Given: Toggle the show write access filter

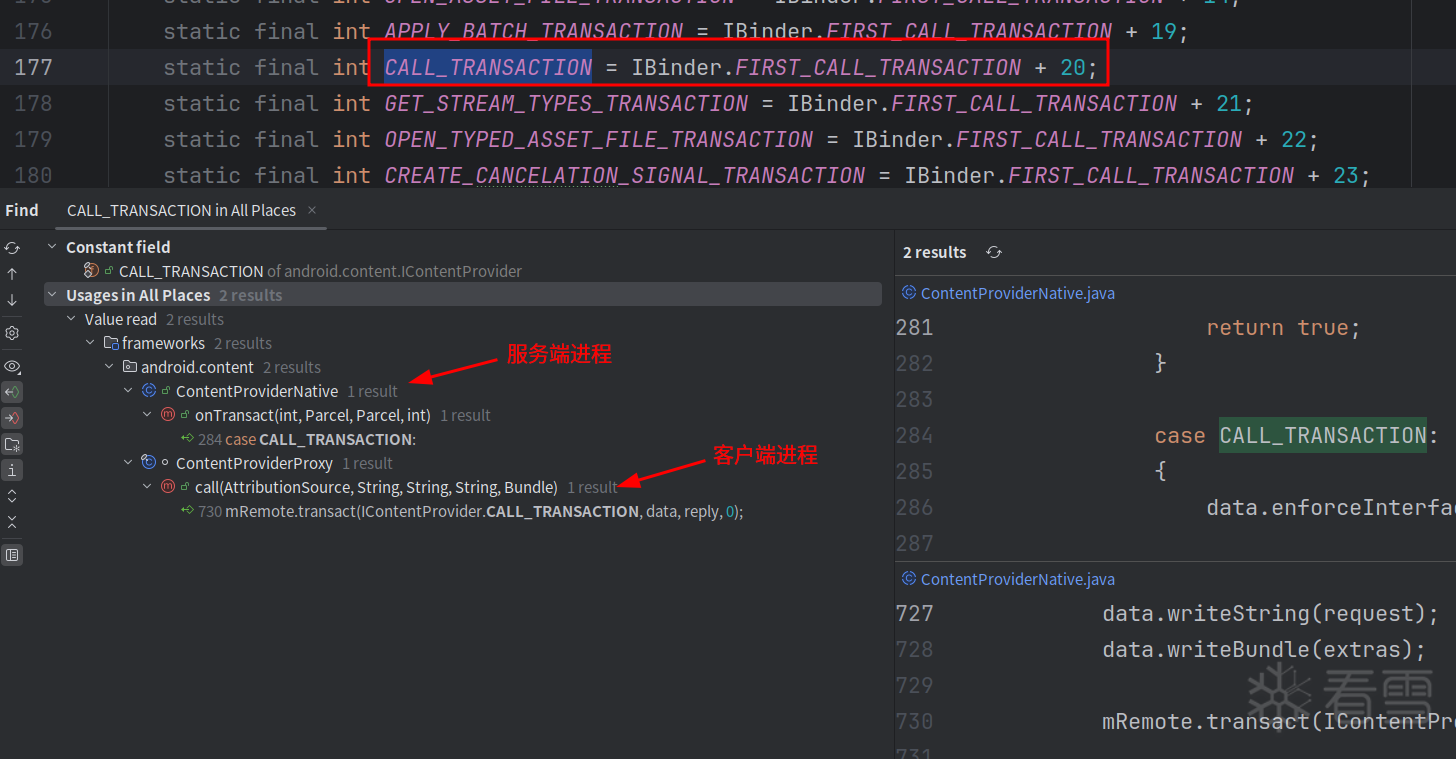Looking at the screenshot, I should coord(12,418).
